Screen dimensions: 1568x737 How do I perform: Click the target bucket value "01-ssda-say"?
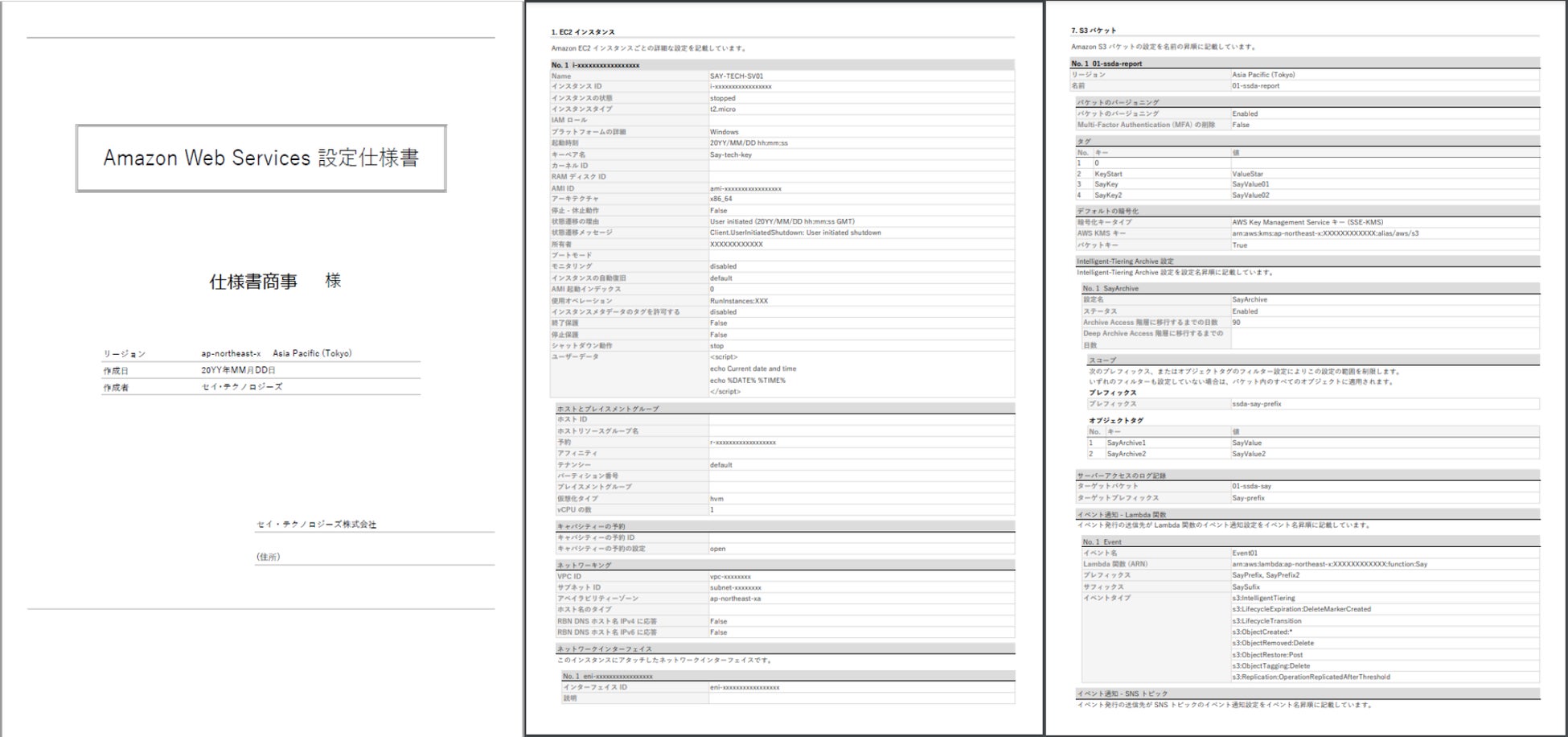click(1251, 486)
